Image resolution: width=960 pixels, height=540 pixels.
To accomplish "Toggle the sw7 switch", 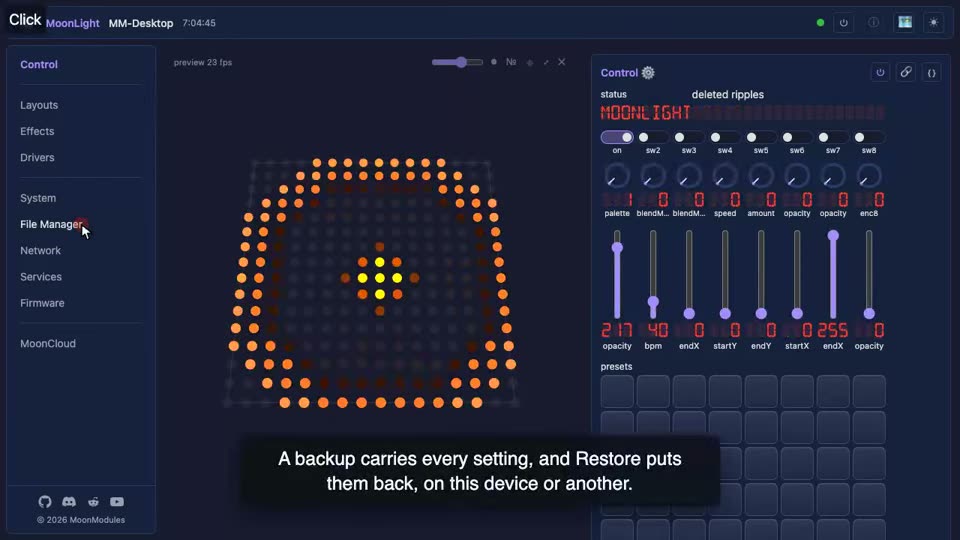I will (833, 137).
